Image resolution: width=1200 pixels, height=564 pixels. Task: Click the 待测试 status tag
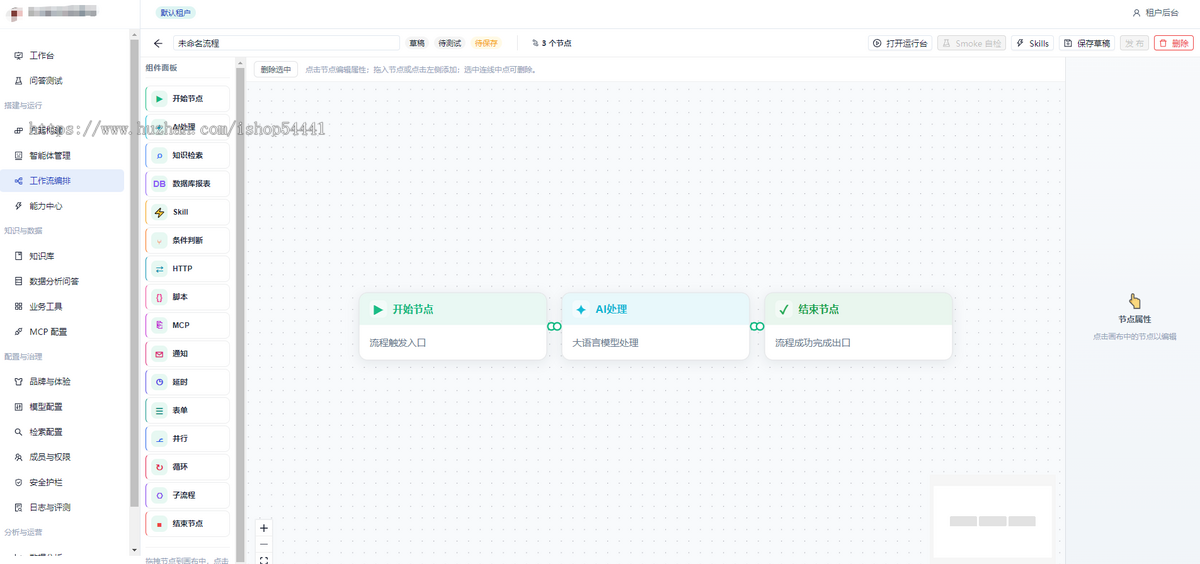(450, 43)
